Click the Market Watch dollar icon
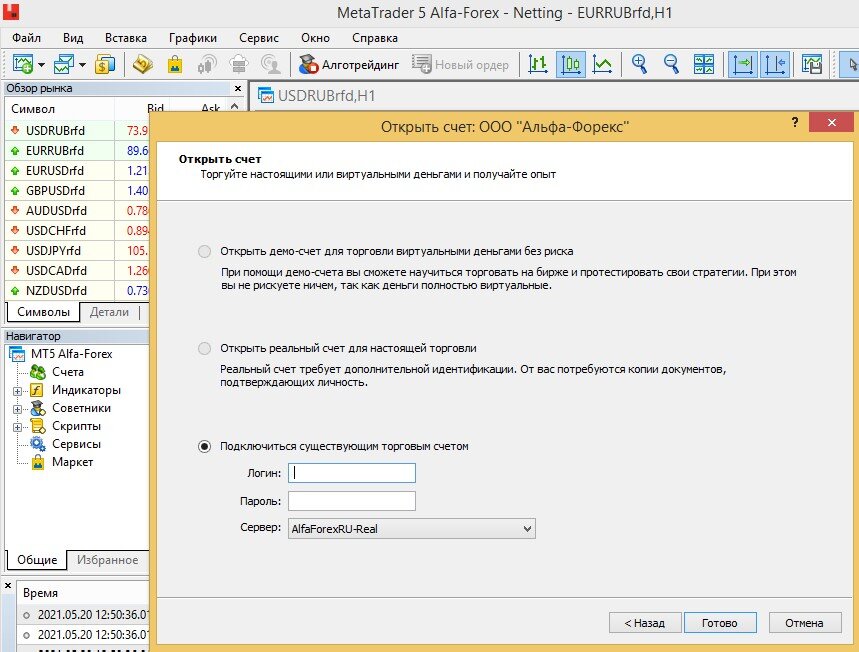Screen dimensions: 859x652 [x=105, y=64]
